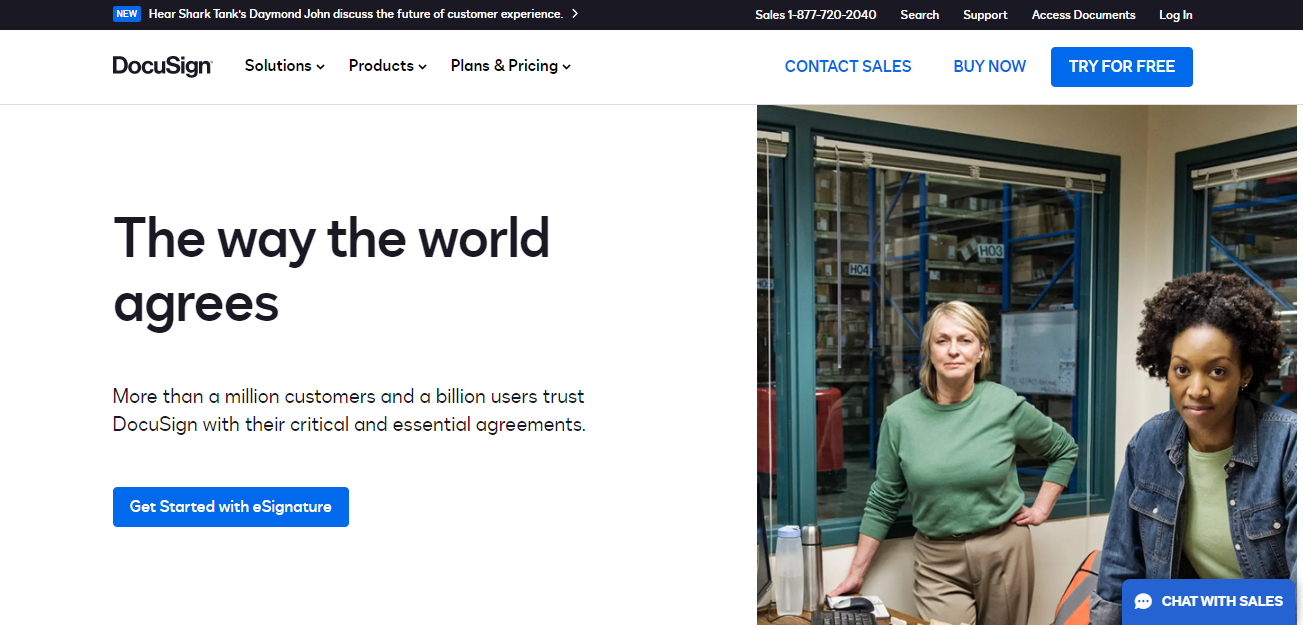Click the headline "The way the world agrees"
The height and width of the screenshot is (625, 1303).
(x=331, y=269)
